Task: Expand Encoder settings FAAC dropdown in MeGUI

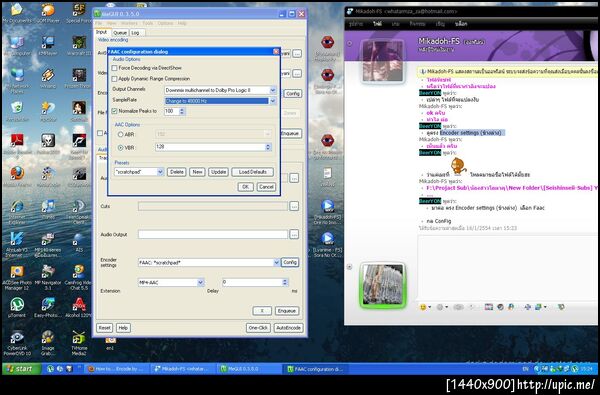Action: pyautogui.click(x=276, y=263)
